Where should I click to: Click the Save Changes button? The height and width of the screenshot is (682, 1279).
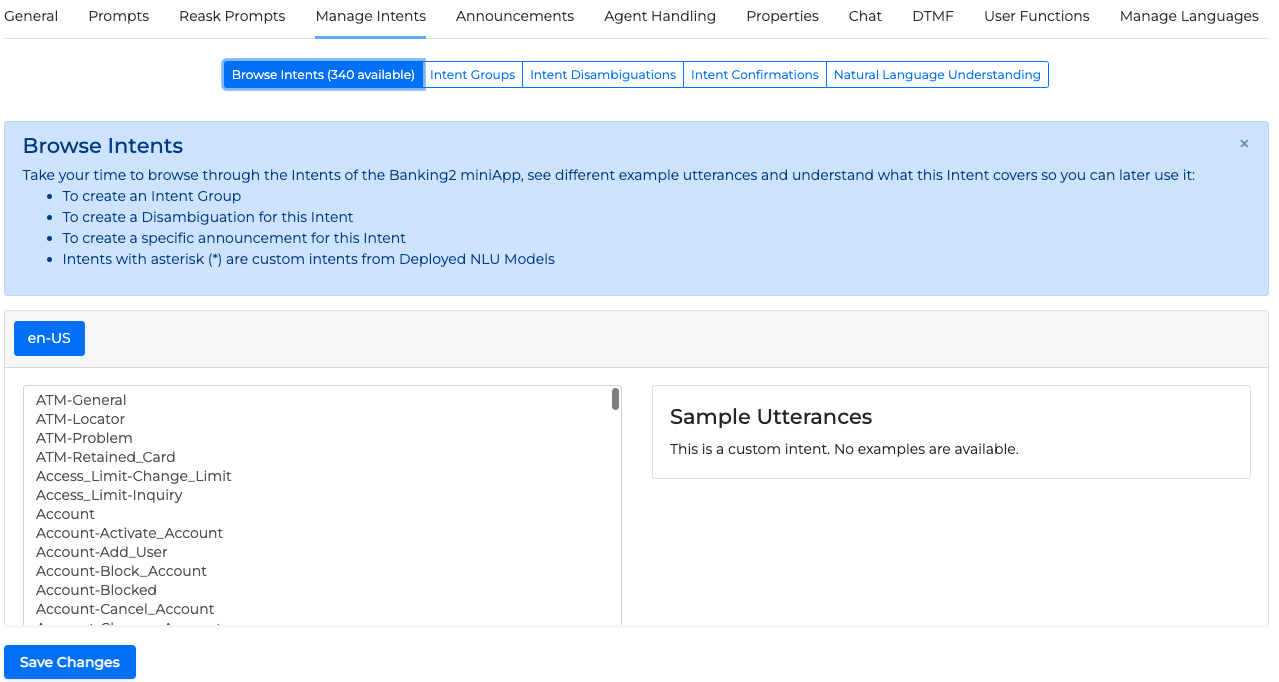point(70,662)
